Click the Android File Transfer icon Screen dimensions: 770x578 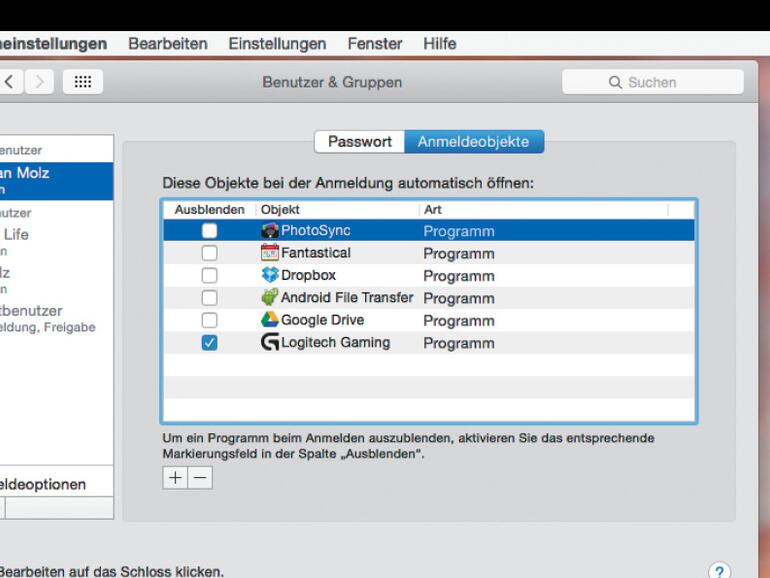[x=270, y=297]
